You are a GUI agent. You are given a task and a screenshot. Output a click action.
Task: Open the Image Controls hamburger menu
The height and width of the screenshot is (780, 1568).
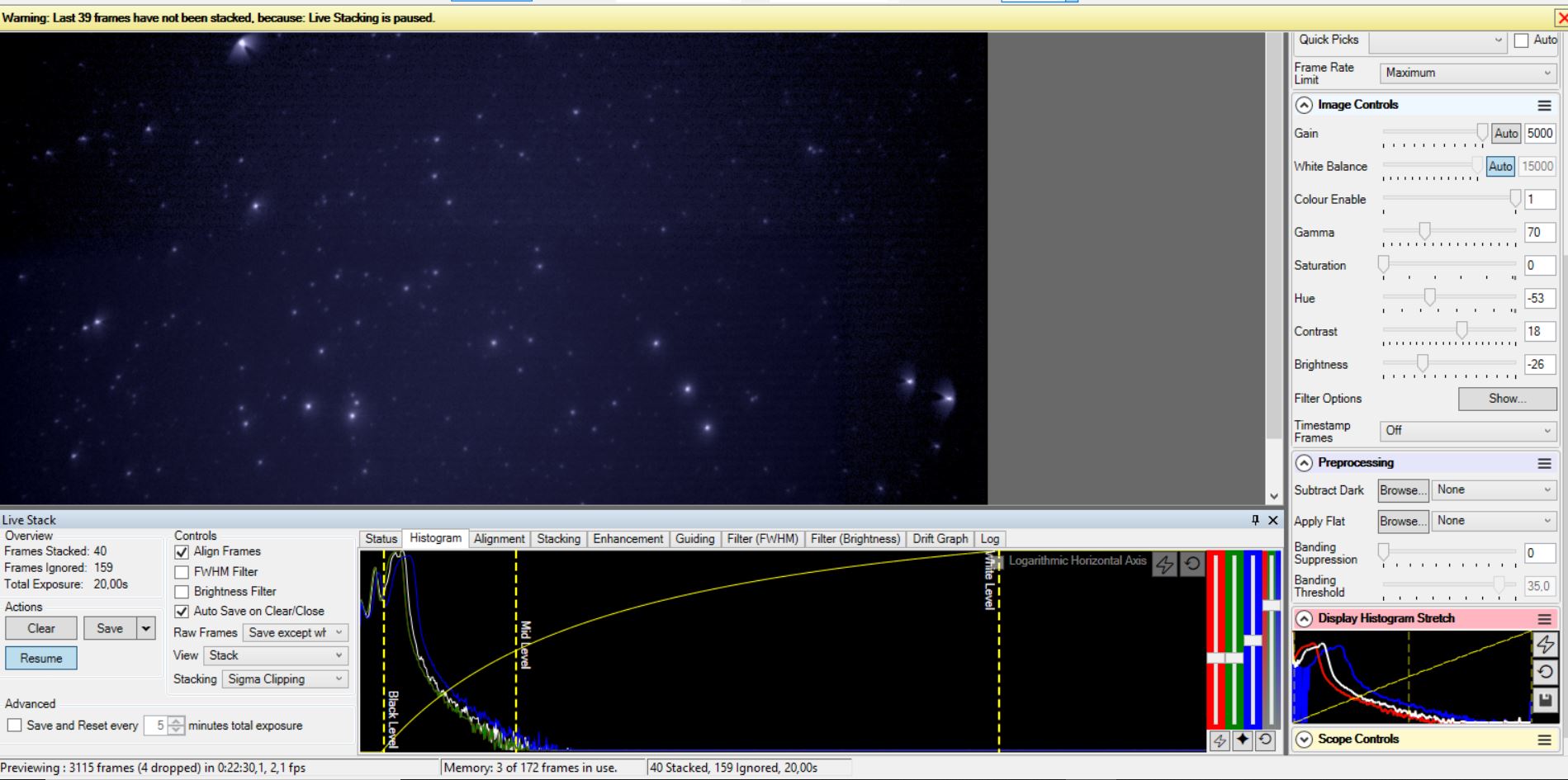tap(1544, 105)
